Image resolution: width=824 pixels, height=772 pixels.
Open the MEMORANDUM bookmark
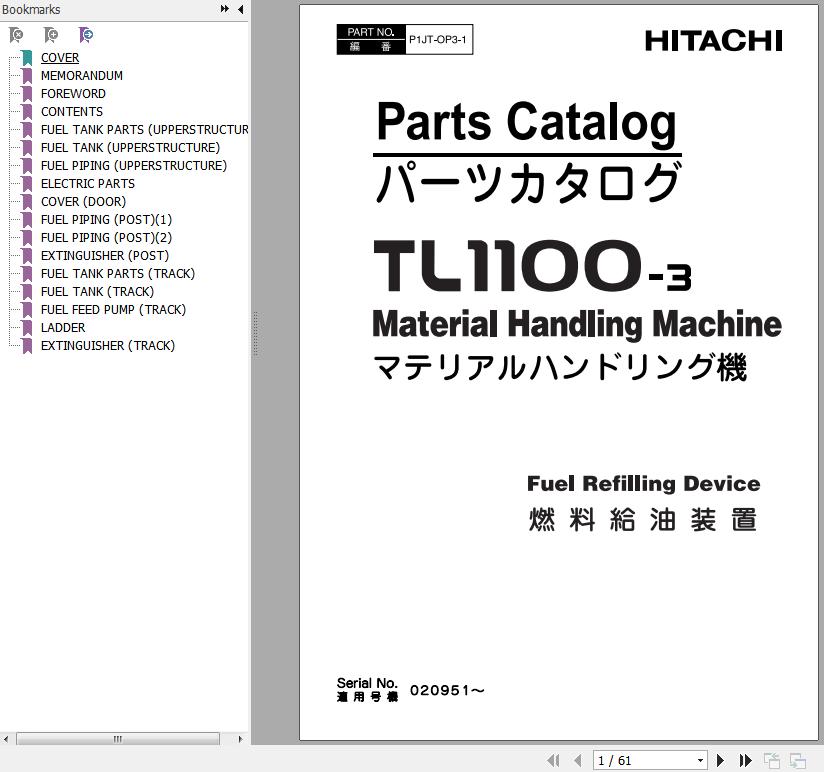coord(81,75)
